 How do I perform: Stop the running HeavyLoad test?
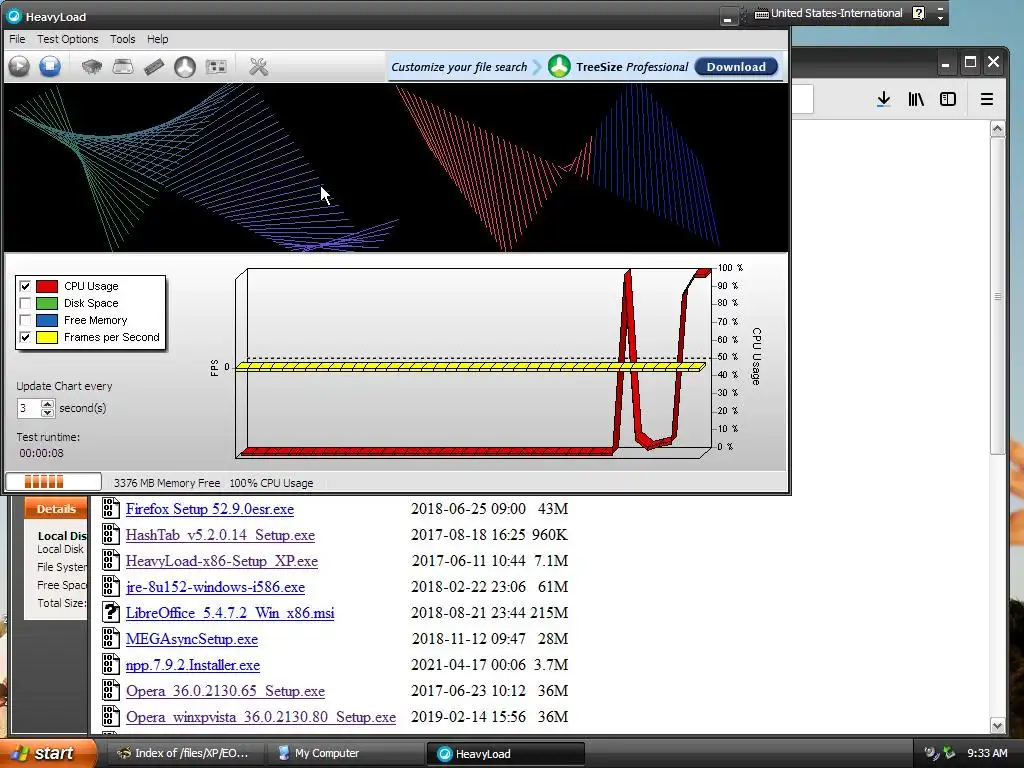tap(50, 66)
